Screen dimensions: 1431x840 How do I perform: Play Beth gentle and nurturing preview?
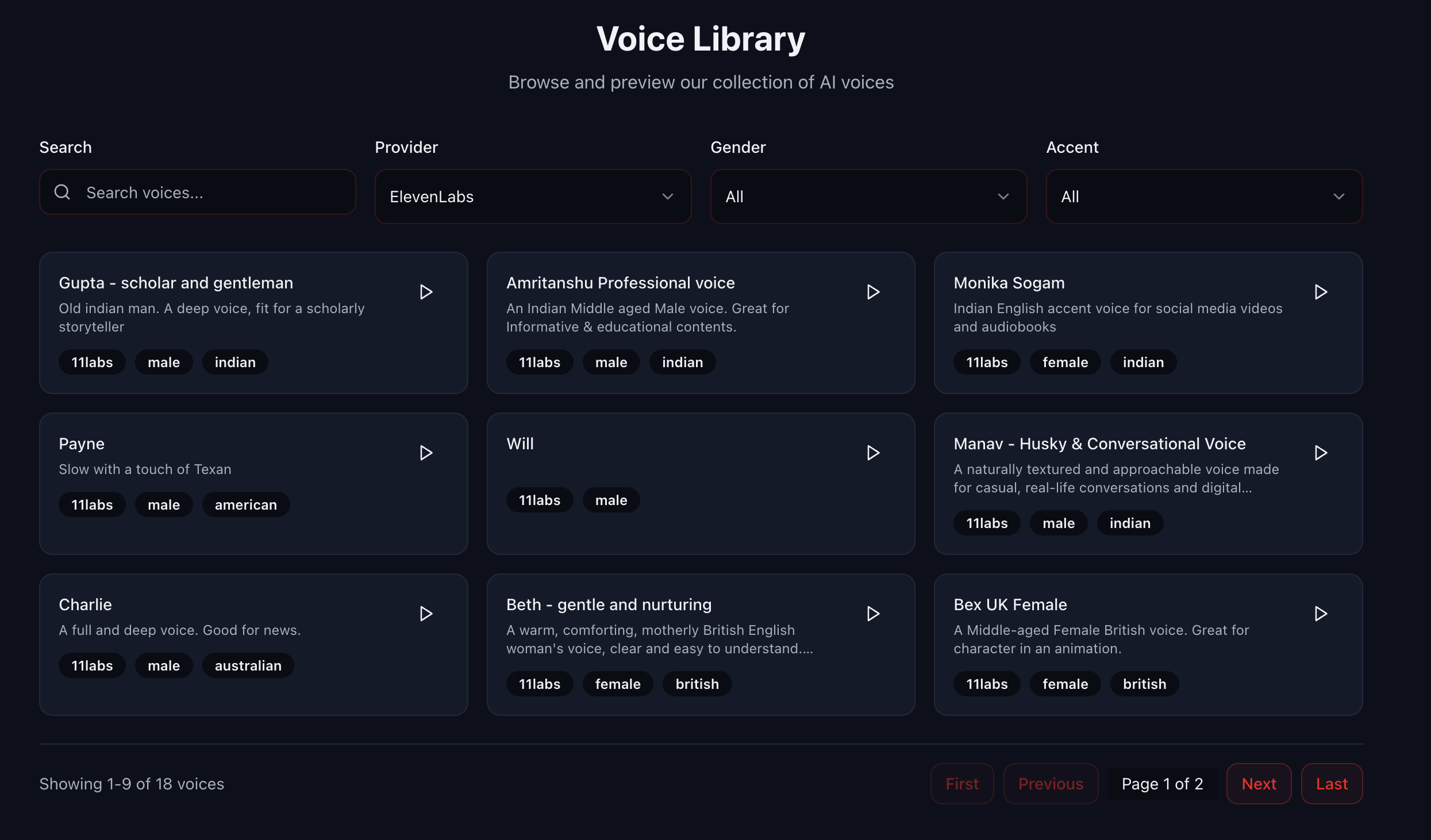[x=873, y=614]
